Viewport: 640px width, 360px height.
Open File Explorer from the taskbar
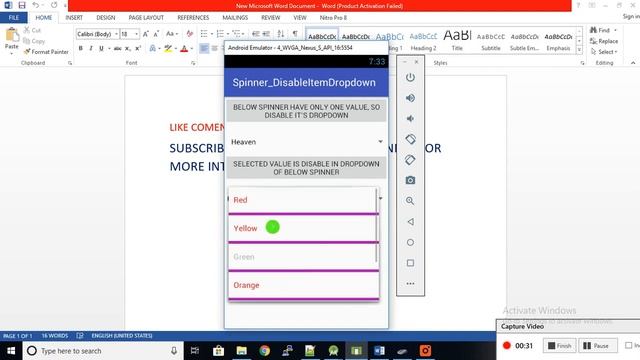(242, 351)
